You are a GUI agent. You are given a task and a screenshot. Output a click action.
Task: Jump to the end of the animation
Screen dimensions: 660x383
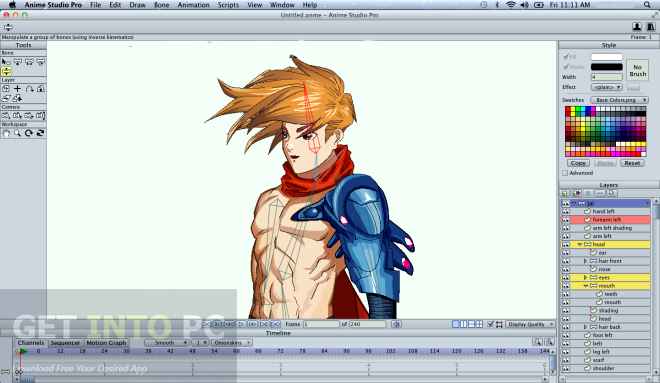point(275,324)
